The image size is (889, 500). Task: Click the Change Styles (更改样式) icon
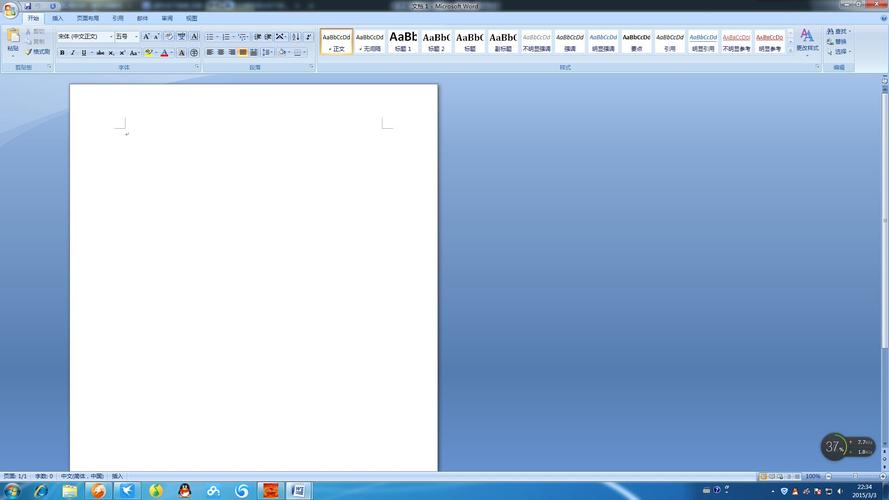806,39
